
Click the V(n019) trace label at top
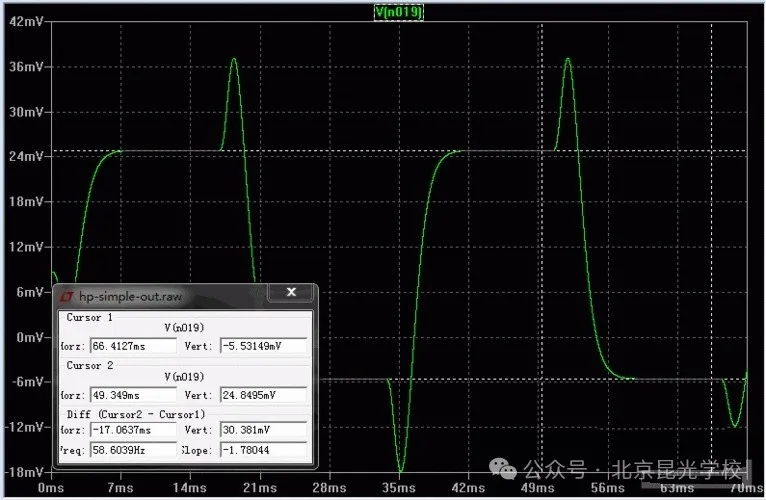(x=398, y=11)
